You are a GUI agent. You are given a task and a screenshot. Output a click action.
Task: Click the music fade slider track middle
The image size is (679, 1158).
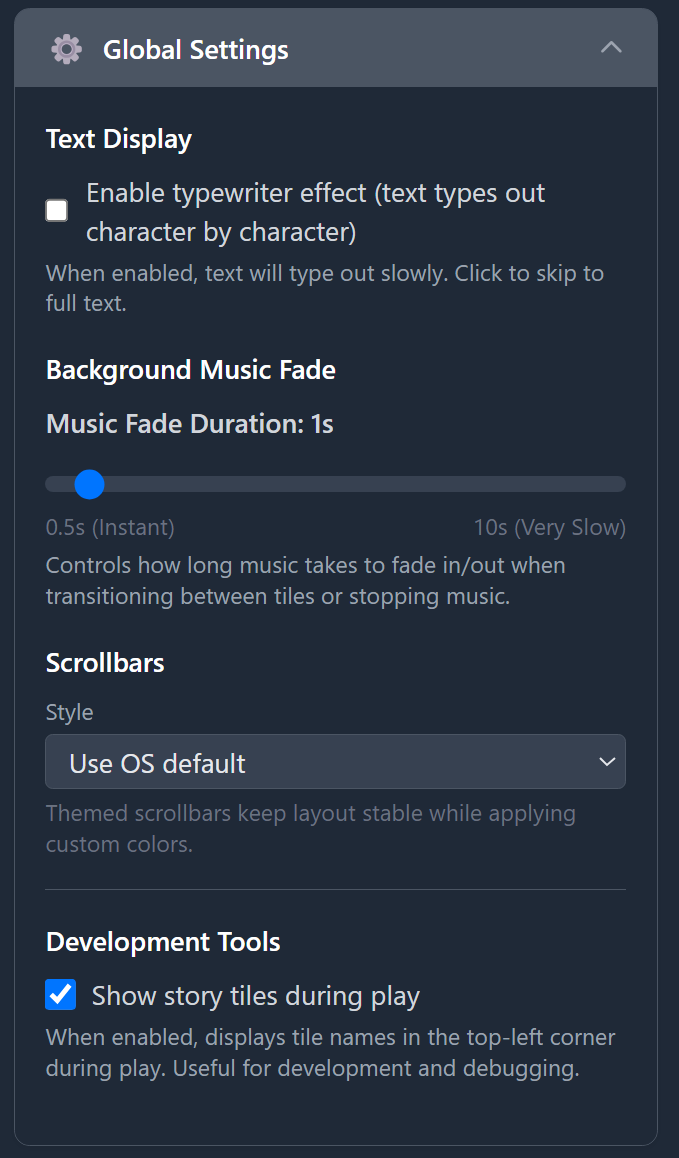[x=336, y=484]
